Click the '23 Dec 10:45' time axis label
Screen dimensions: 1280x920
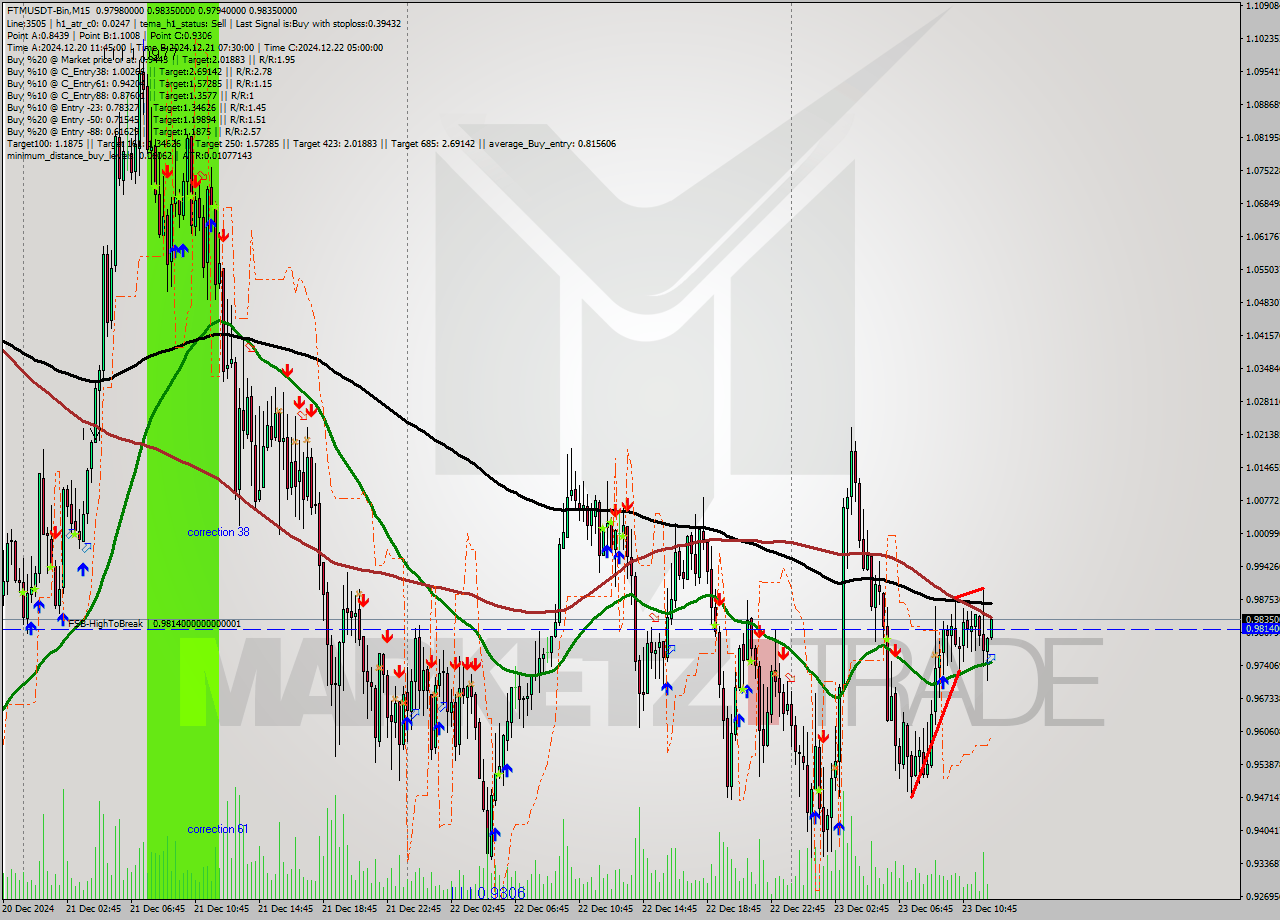[989, 909]
